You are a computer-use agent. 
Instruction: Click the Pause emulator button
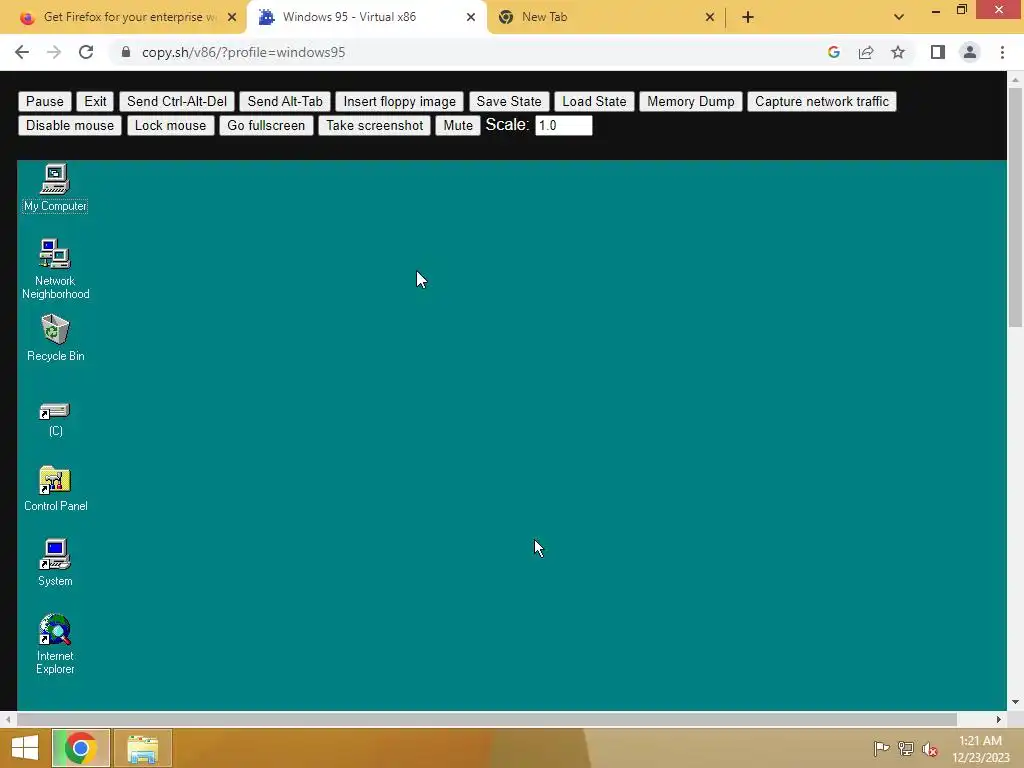click(44, 101)
